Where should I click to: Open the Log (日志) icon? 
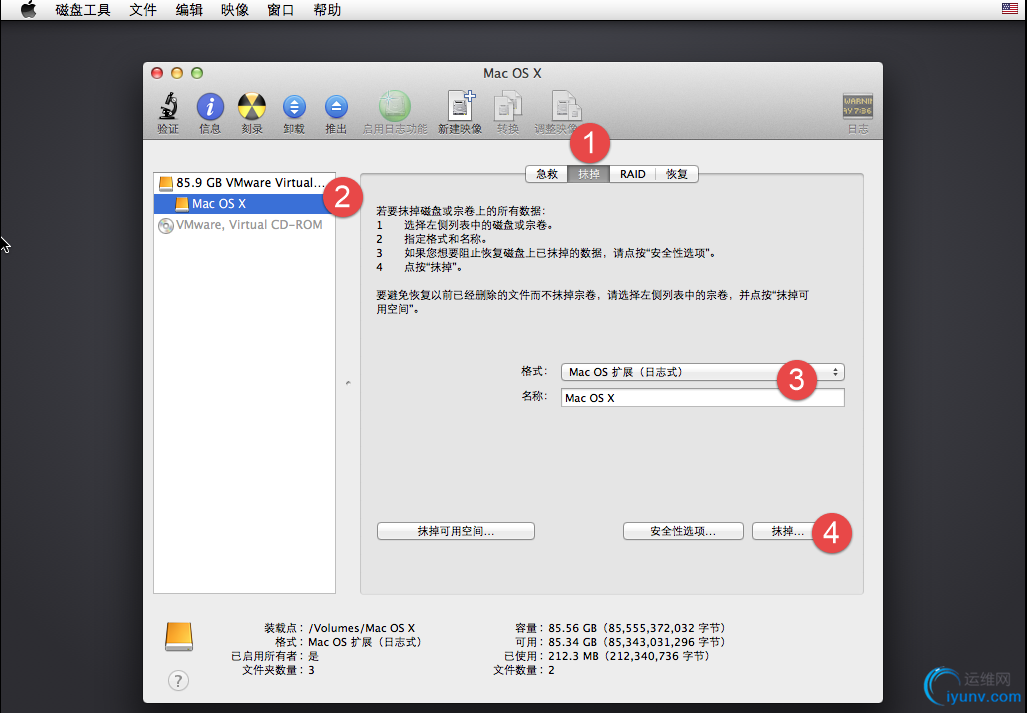click(x=857, y=106)
